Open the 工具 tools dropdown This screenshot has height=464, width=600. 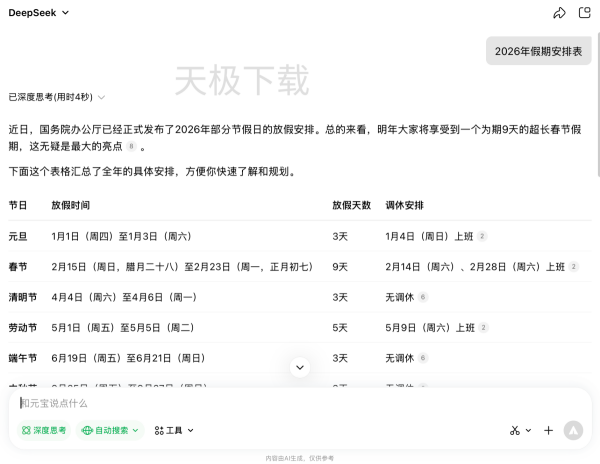coord(174,430)
